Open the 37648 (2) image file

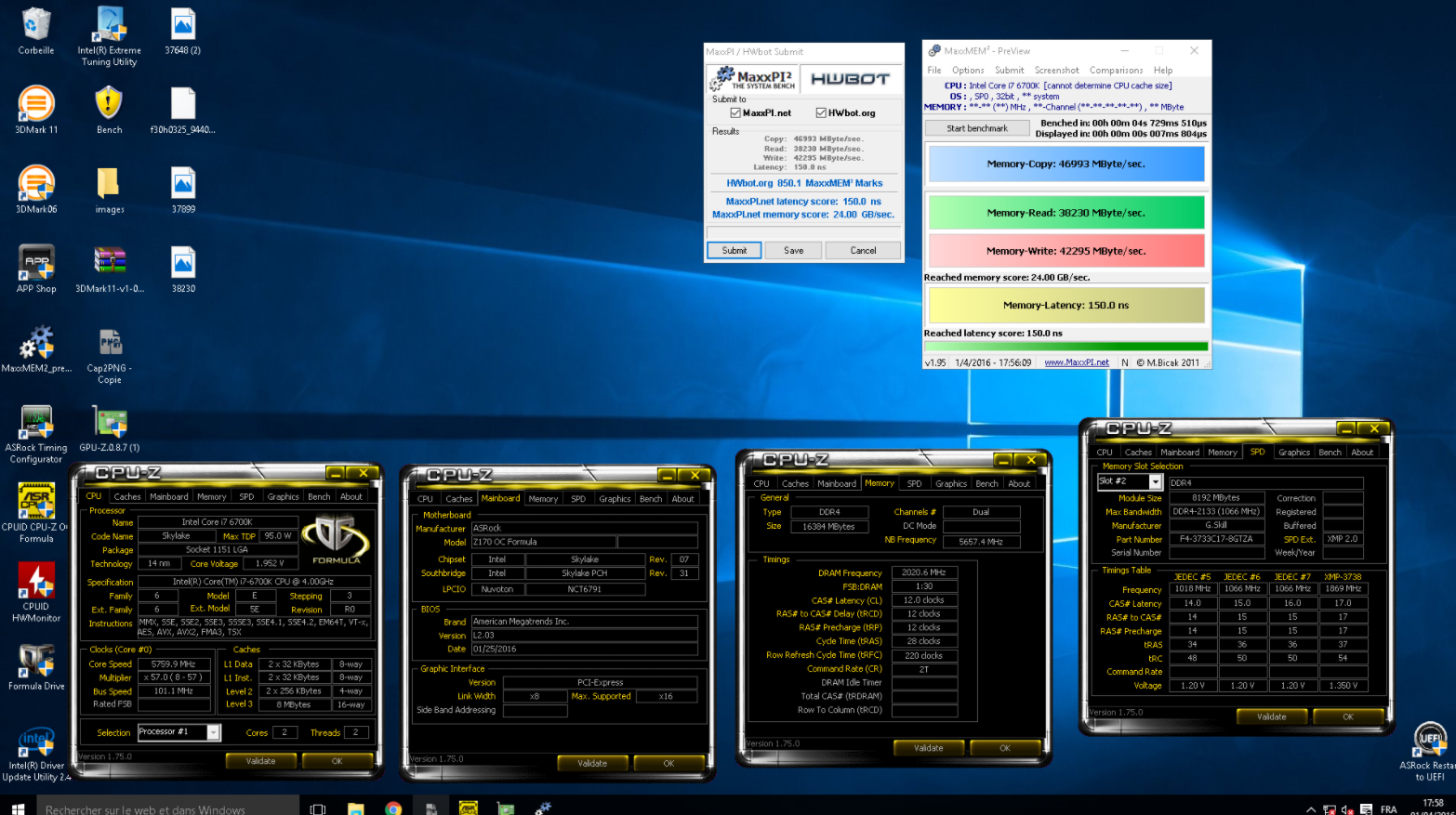(183, 31)
